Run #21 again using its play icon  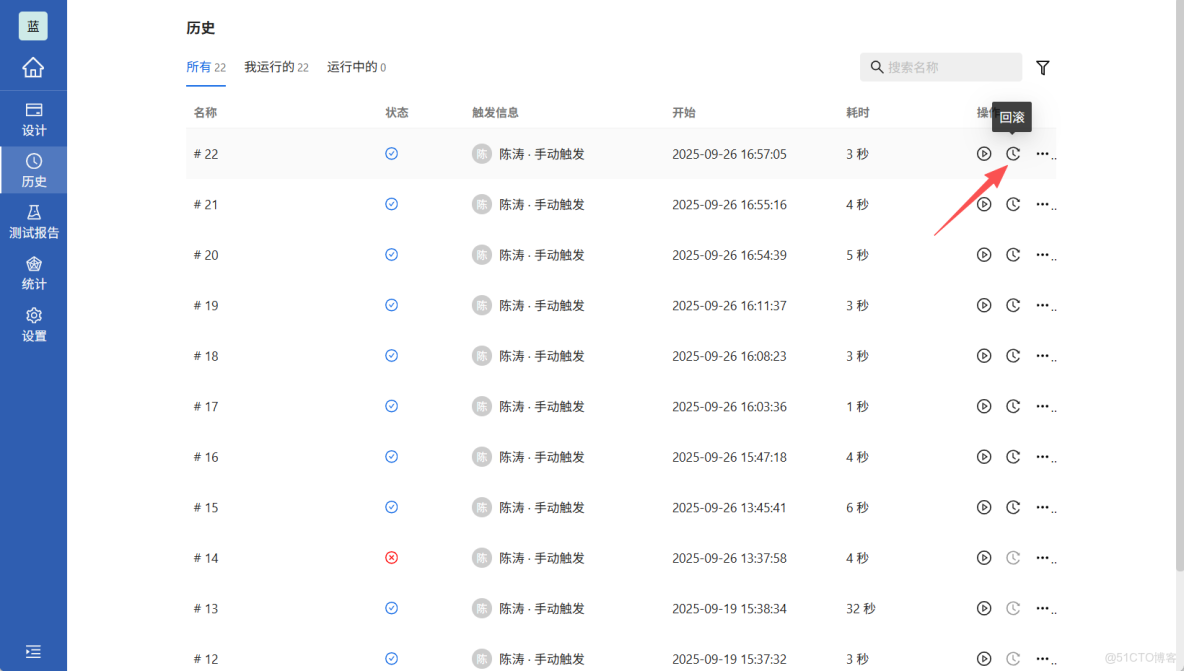point(983,204)
